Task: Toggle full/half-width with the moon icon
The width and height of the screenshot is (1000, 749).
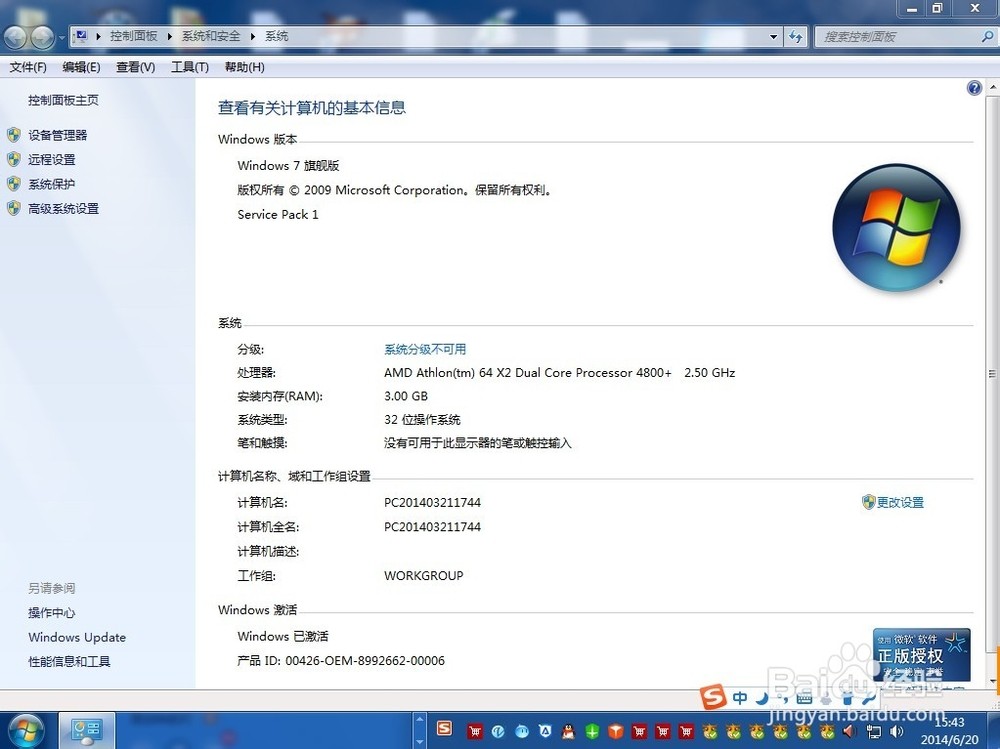Action: tap(763, 697)
